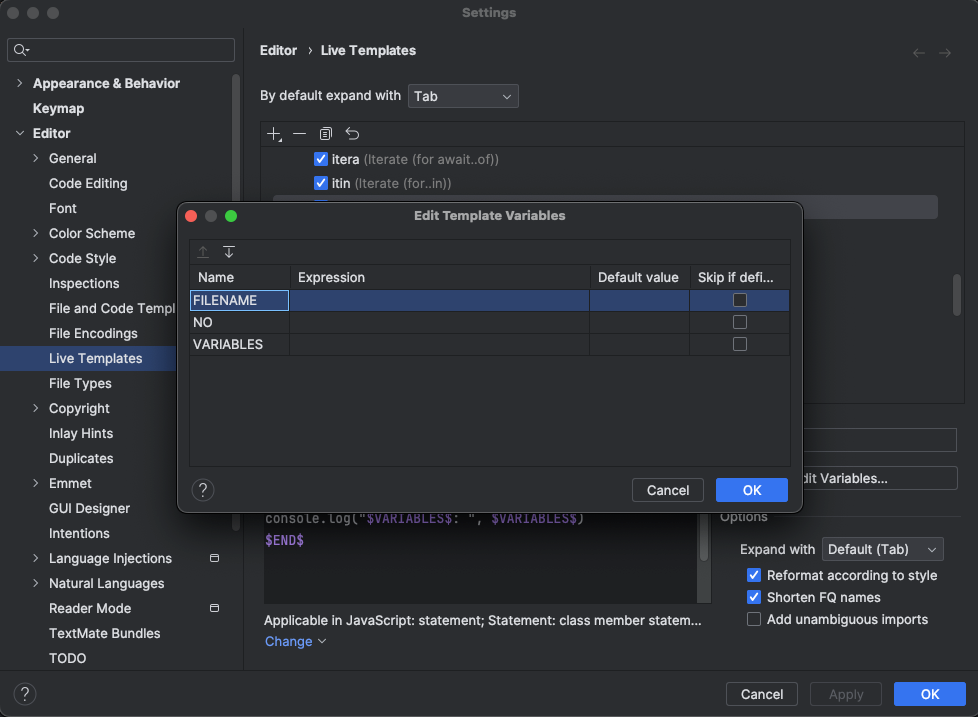Select Inspections settings page

pos(84,283)
